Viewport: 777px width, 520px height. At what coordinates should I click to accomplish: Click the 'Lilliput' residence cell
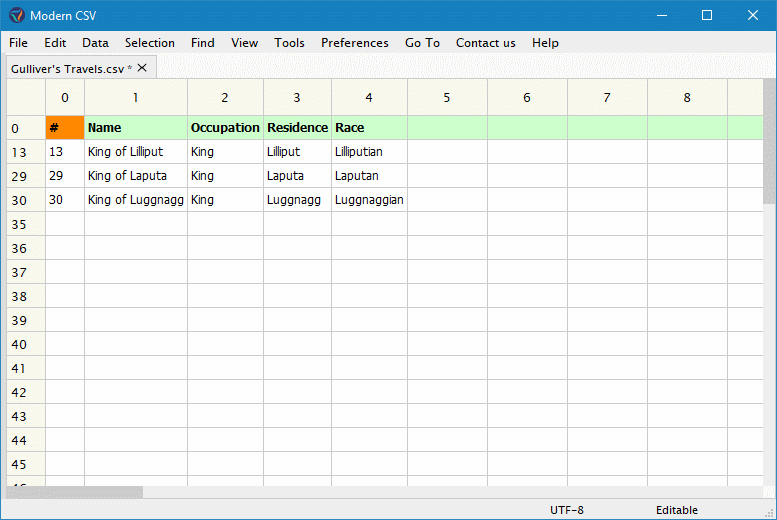click(x=297, y=152)
